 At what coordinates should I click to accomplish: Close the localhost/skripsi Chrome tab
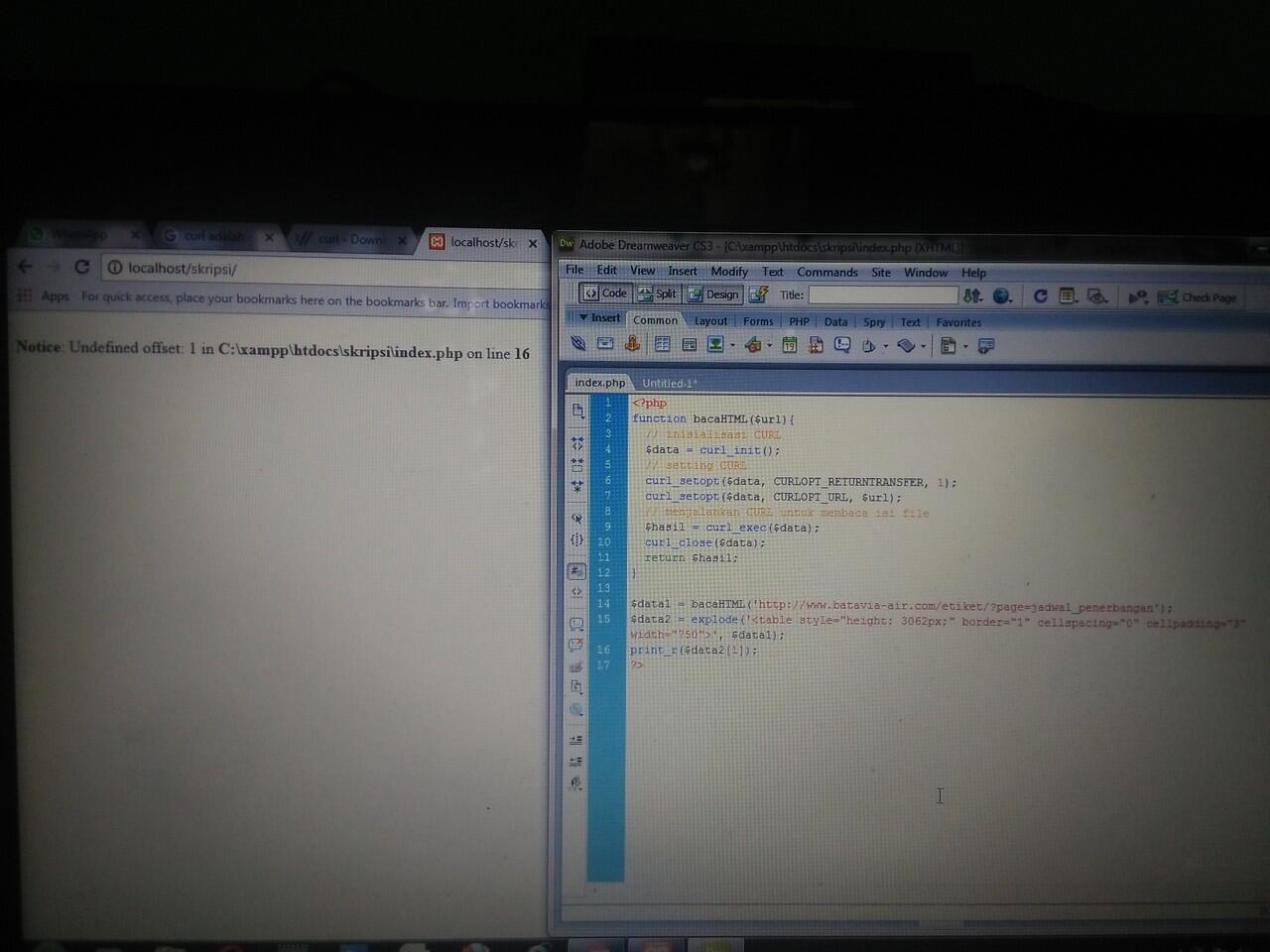(533, 243)
